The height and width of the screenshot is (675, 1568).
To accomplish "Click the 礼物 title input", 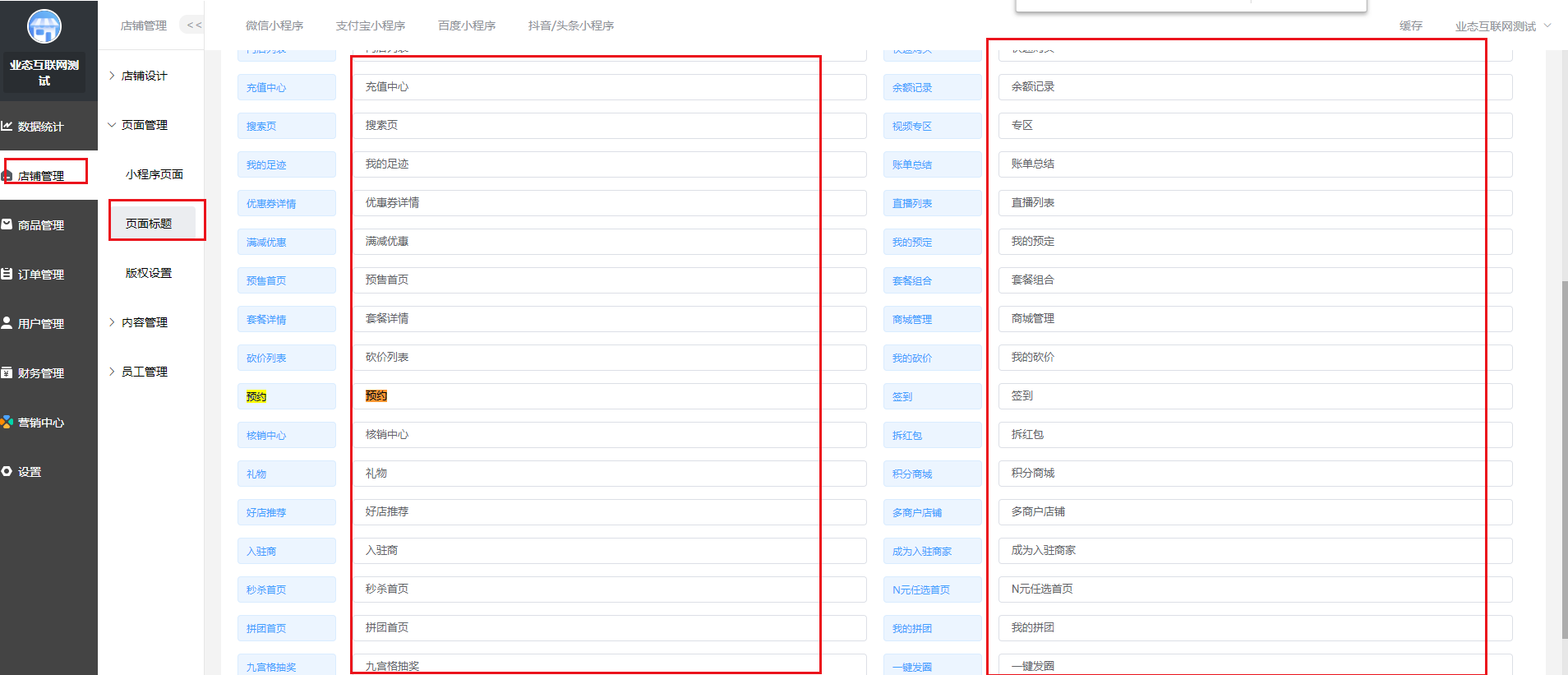I will pos(610,474).
